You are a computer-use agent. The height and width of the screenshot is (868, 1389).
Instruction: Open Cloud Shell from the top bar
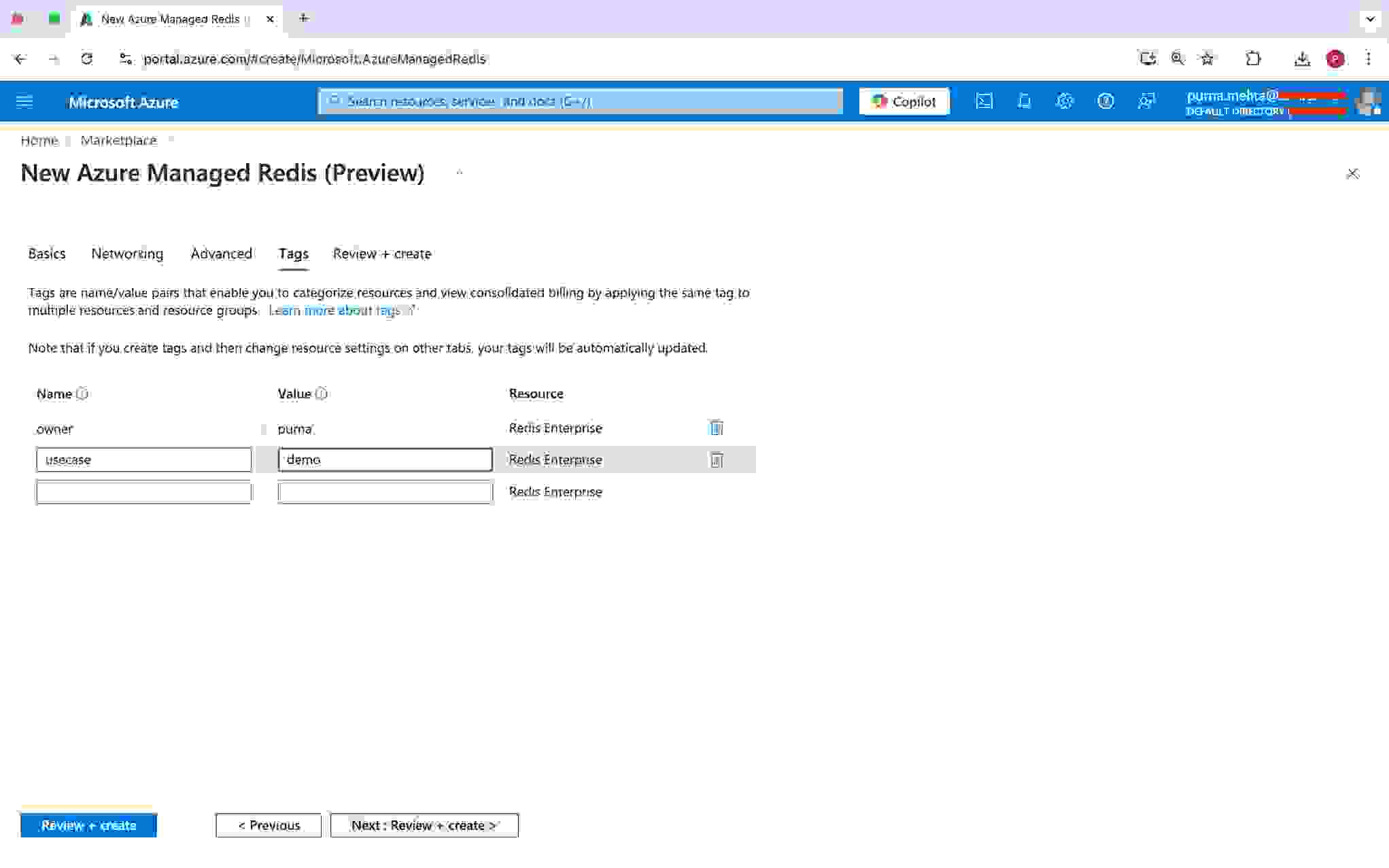pos(984,101)
